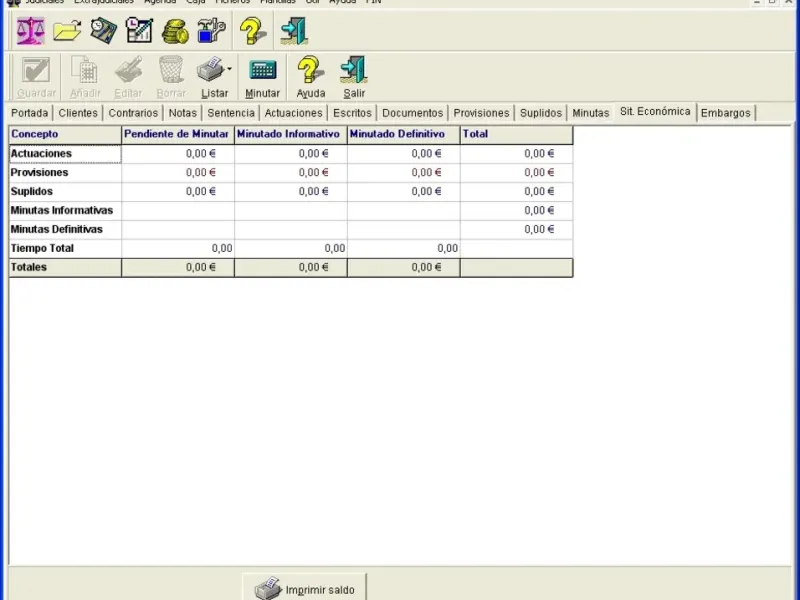Click the Total column header
The height and width of the screenshot is (600, 800).
coord(516,135)
